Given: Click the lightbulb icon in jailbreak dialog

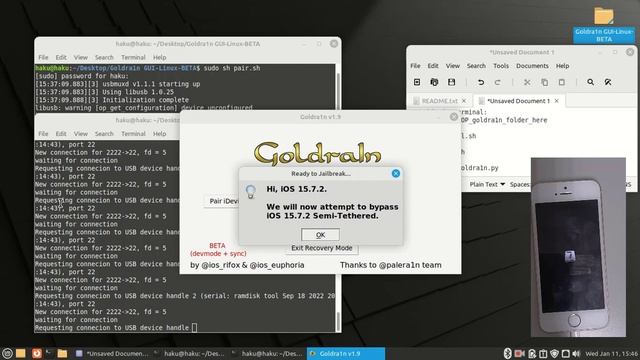Looking at the screenshot, I should [x=251, y=191].
